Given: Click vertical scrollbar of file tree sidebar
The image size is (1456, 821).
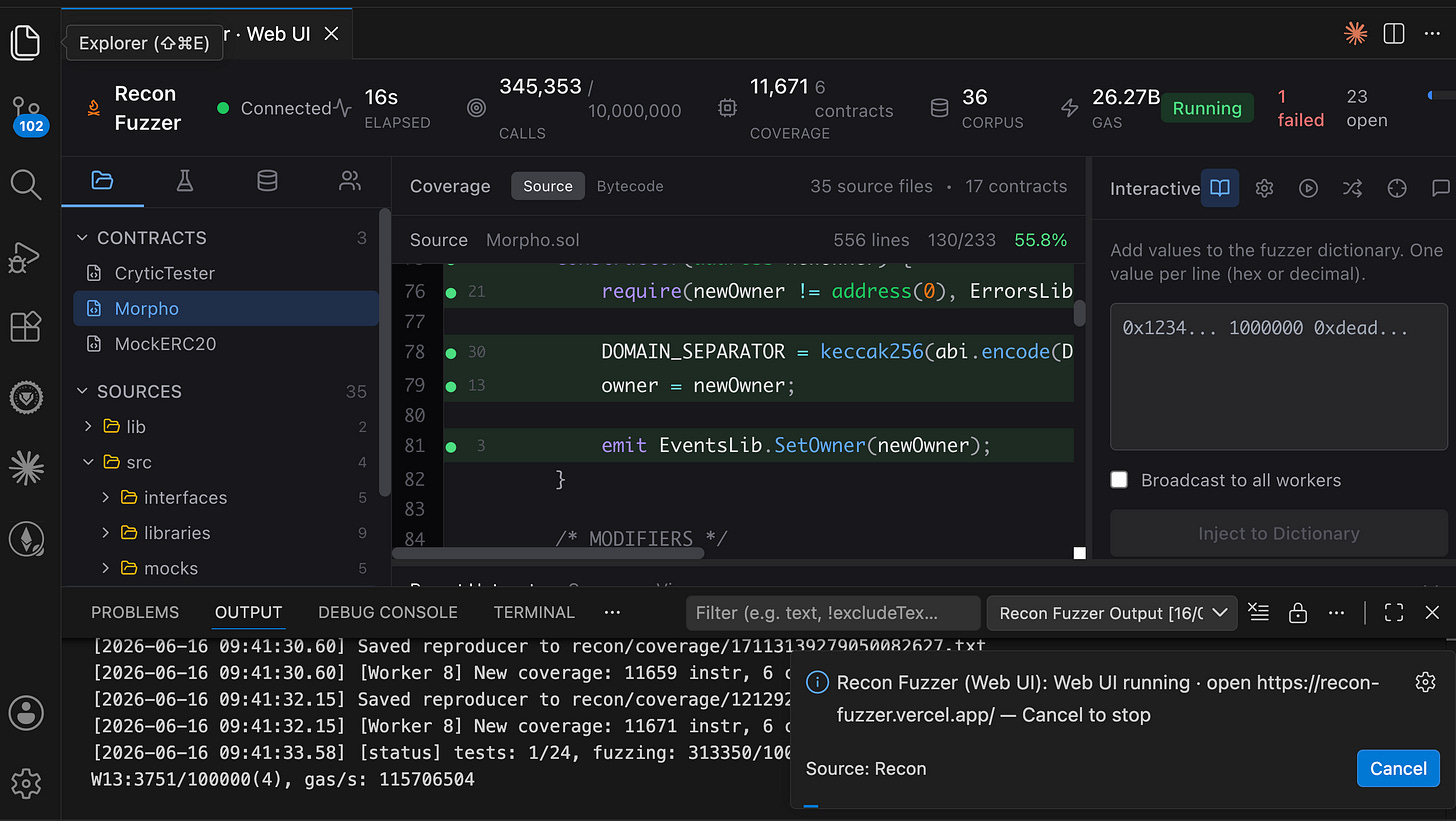Looking at the screenshot, I should pos(385,350).
